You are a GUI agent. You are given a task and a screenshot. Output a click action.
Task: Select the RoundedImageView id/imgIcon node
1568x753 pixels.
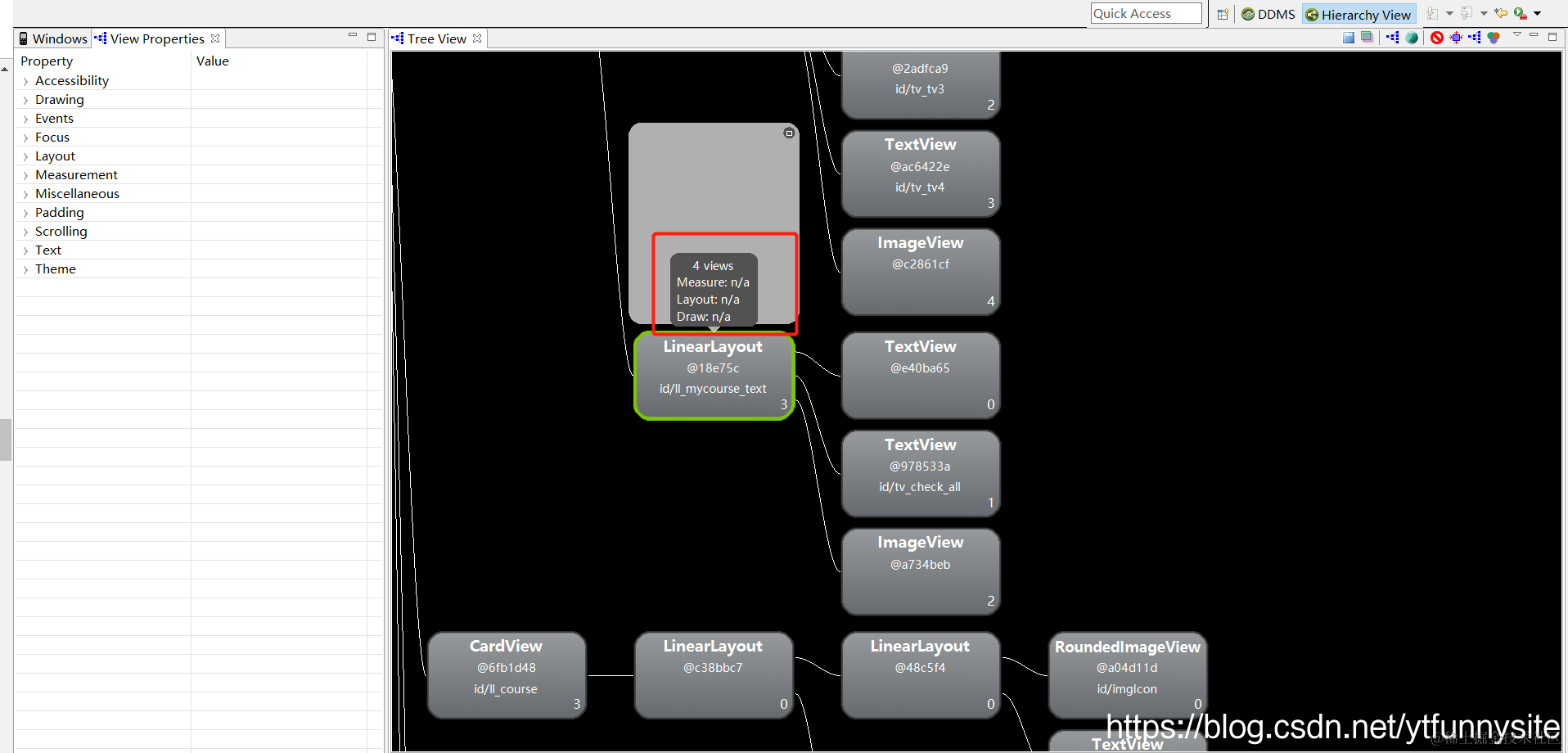click(x=1128, y=675)
